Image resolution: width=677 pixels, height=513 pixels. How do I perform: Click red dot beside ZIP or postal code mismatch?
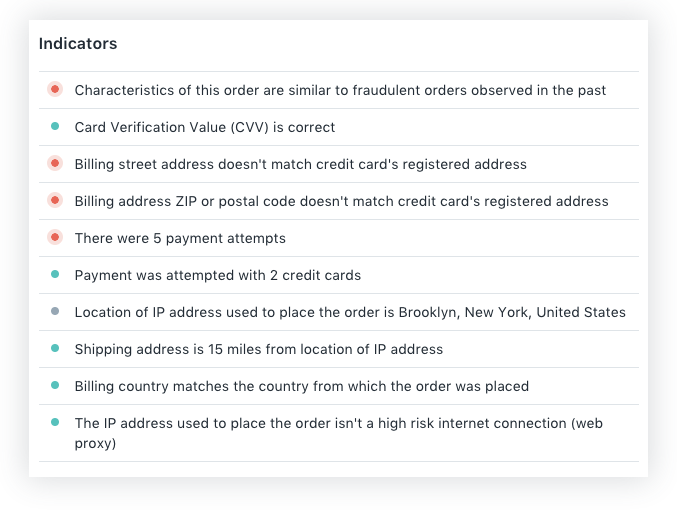[55, 200]
